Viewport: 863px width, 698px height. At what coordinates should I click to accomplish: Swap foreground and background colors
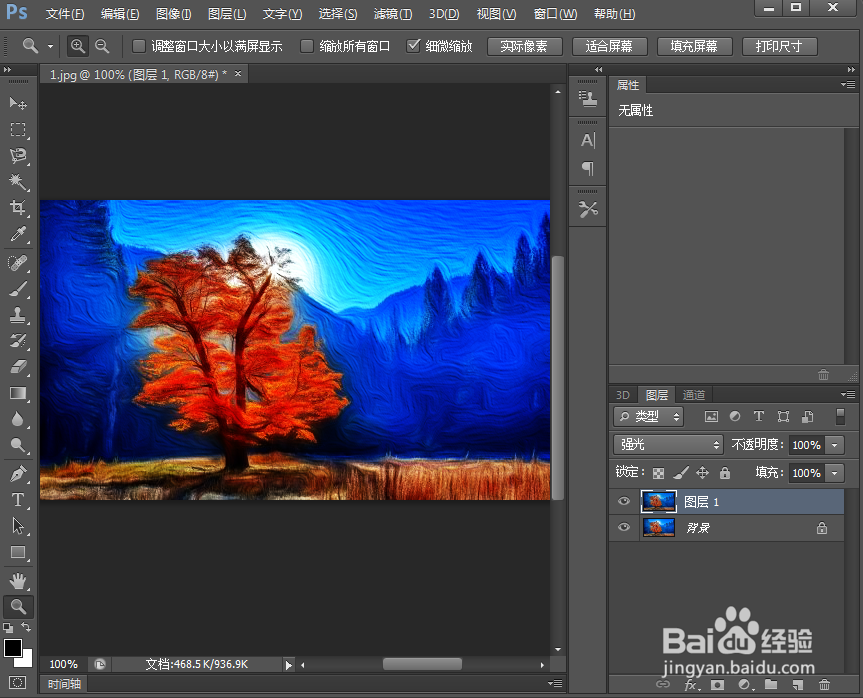pos(26,627)
